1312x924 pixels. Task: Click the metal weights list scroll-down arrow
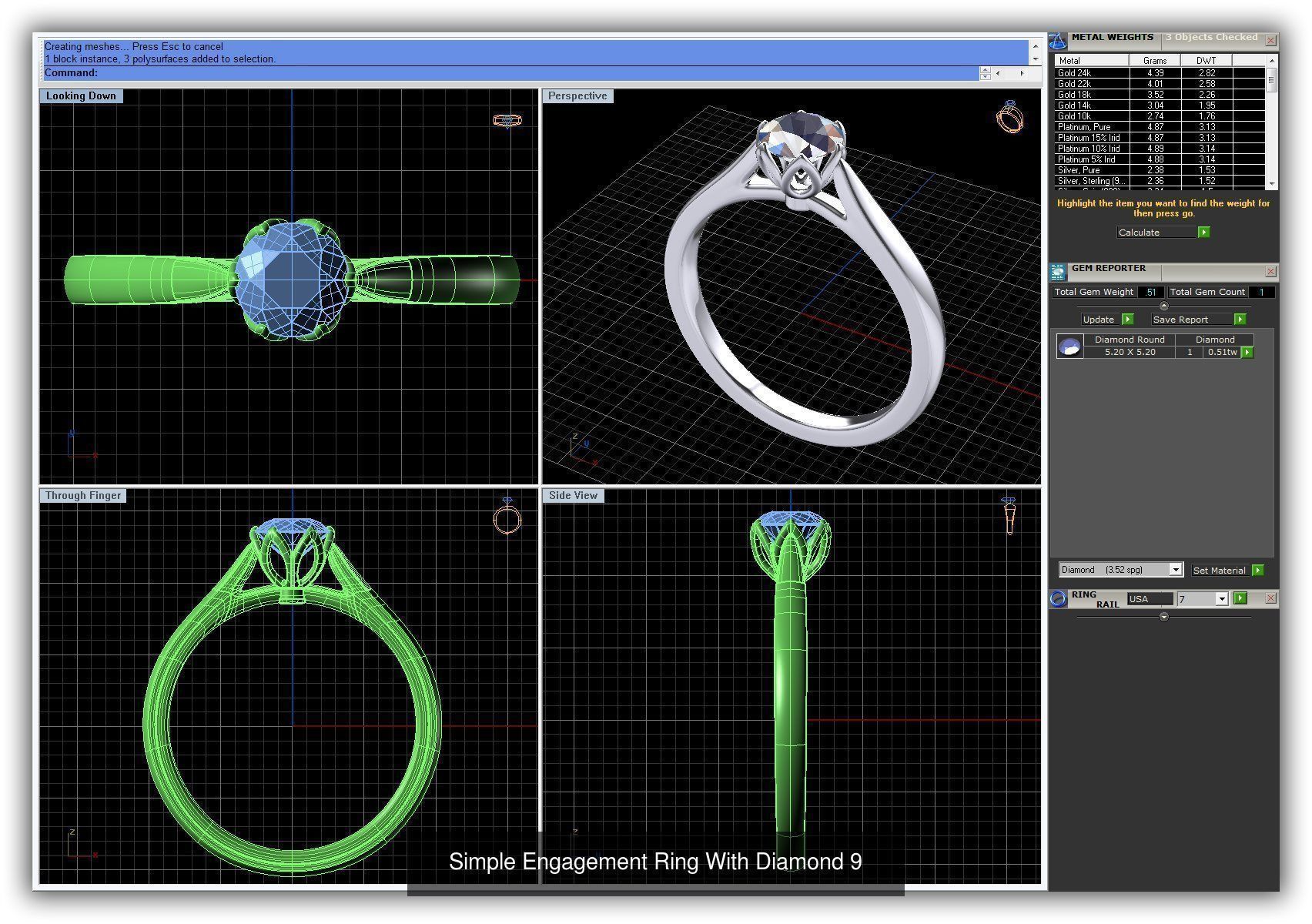(x=1271, y=184)
